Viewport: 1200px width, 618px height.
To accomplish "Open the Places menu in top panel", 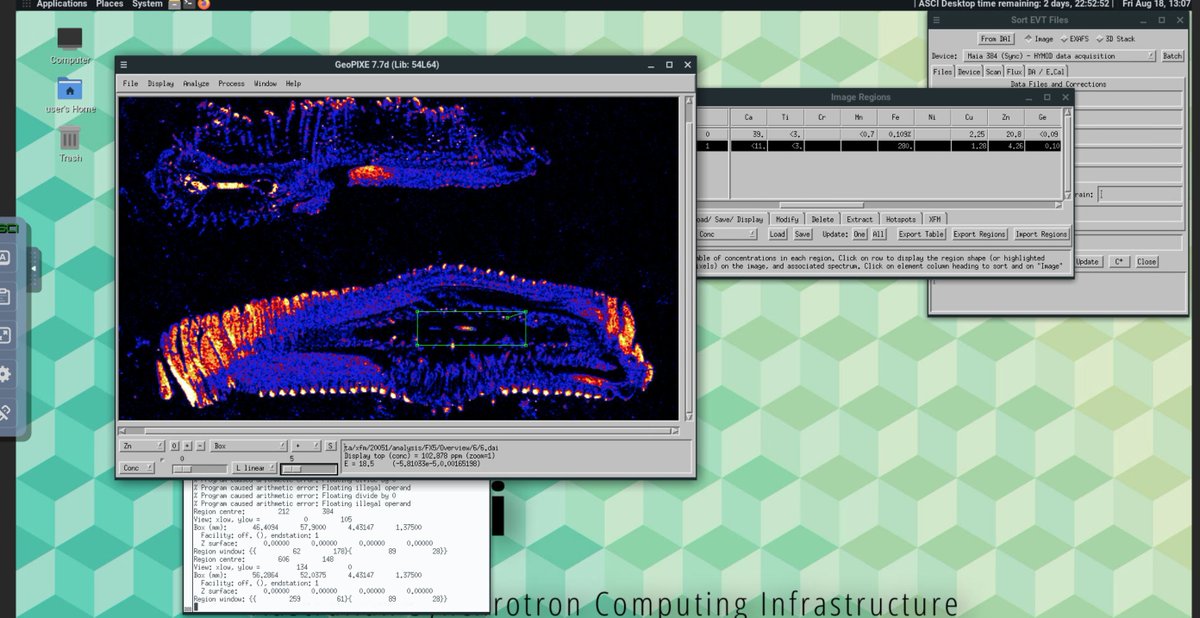I will 110,4.
